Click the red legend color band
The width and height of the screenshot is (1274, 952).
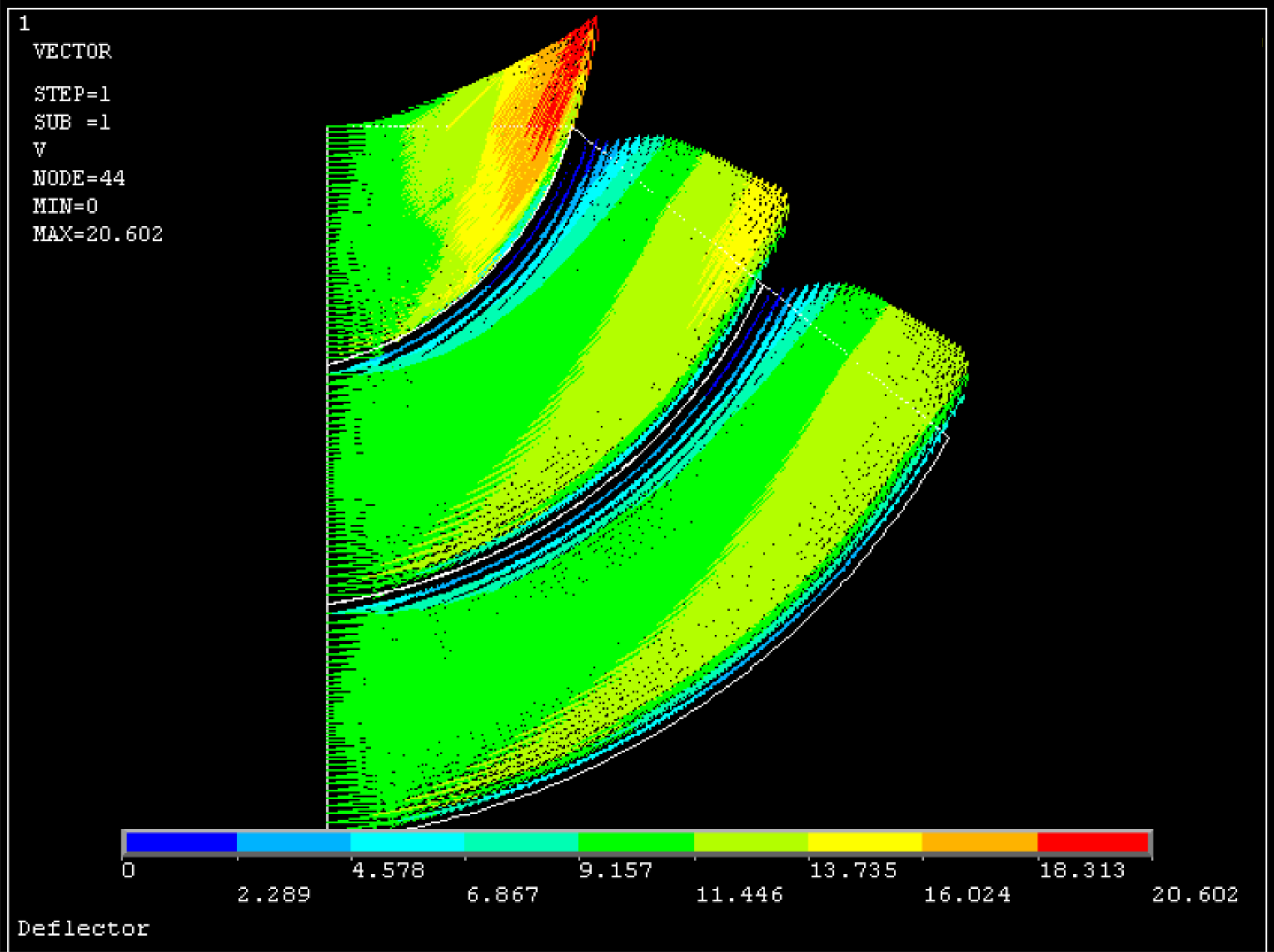point(1092,842)
